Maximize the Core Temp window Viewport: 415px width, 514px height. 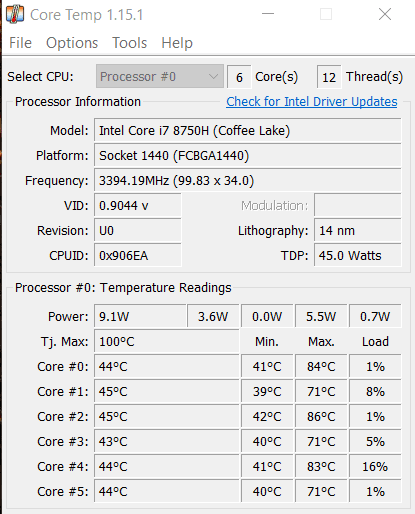(x=326, y=14)
